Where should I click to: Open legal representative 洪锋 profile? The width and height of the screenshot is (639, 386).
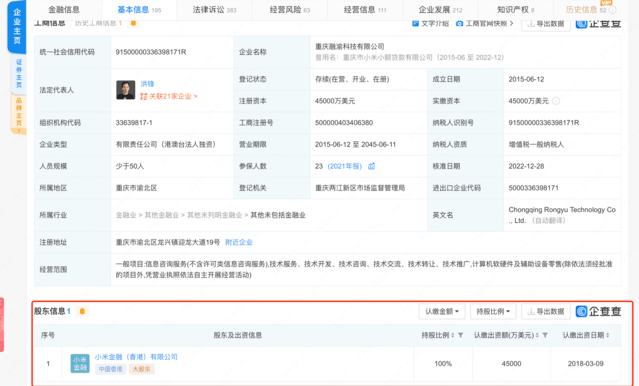[x=147, y=84]
